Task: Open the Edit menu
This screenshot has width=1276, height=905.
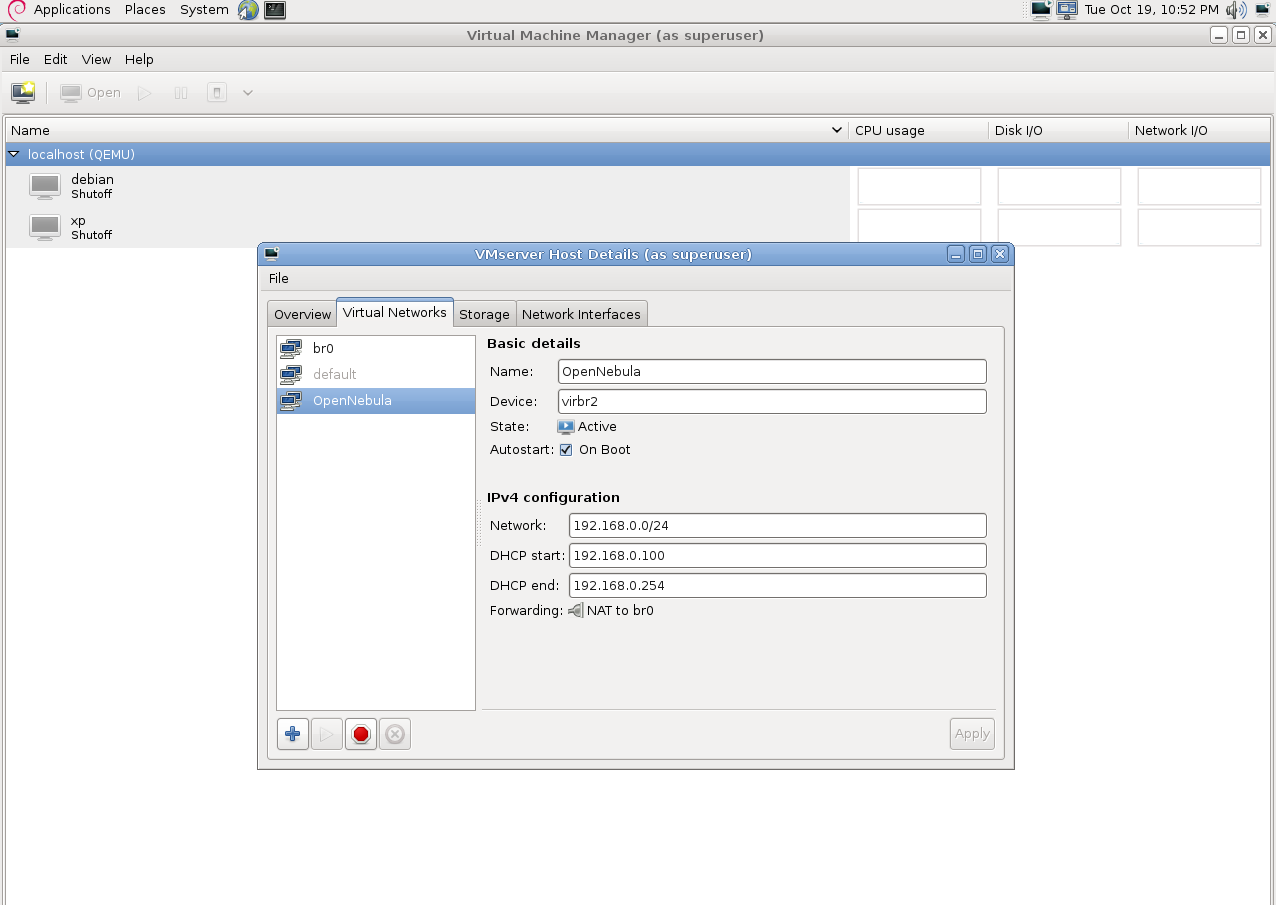Action: point(55,59)
